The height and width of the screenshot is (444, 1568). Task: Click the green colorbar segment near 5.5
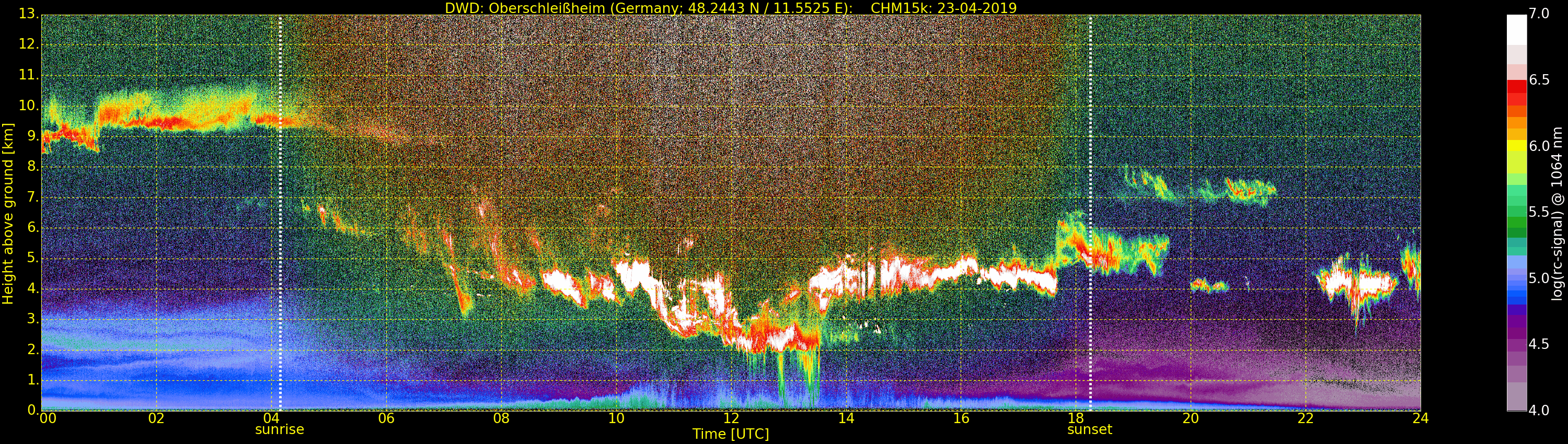[1516, 212]
